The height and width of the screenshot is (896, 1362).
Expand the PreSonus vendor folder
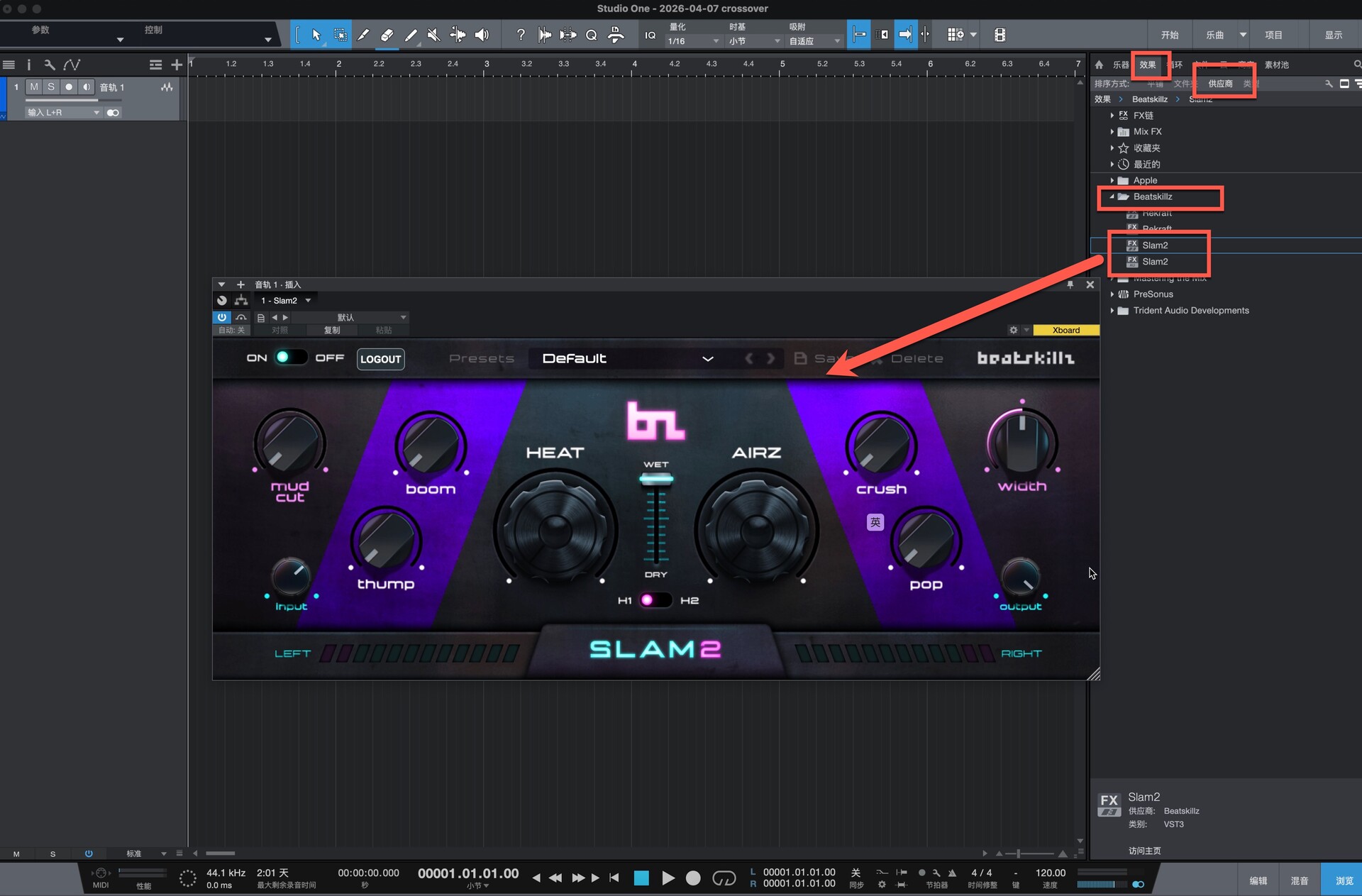click(1112, 294)
